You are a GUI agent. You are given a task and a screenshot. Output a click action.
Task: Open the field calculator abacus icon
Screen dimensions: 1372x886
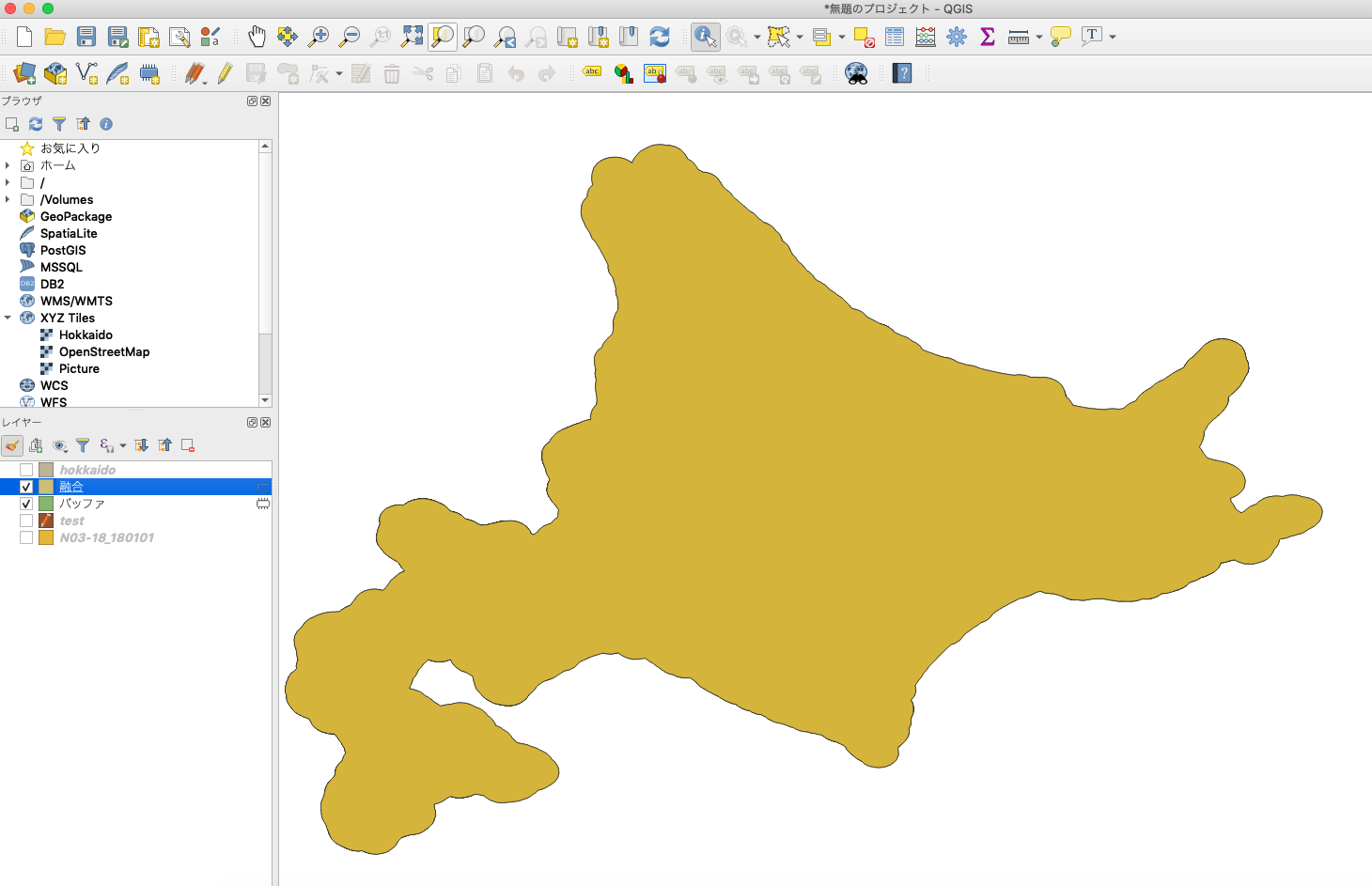pyautogui.click(x=926, y=37)
